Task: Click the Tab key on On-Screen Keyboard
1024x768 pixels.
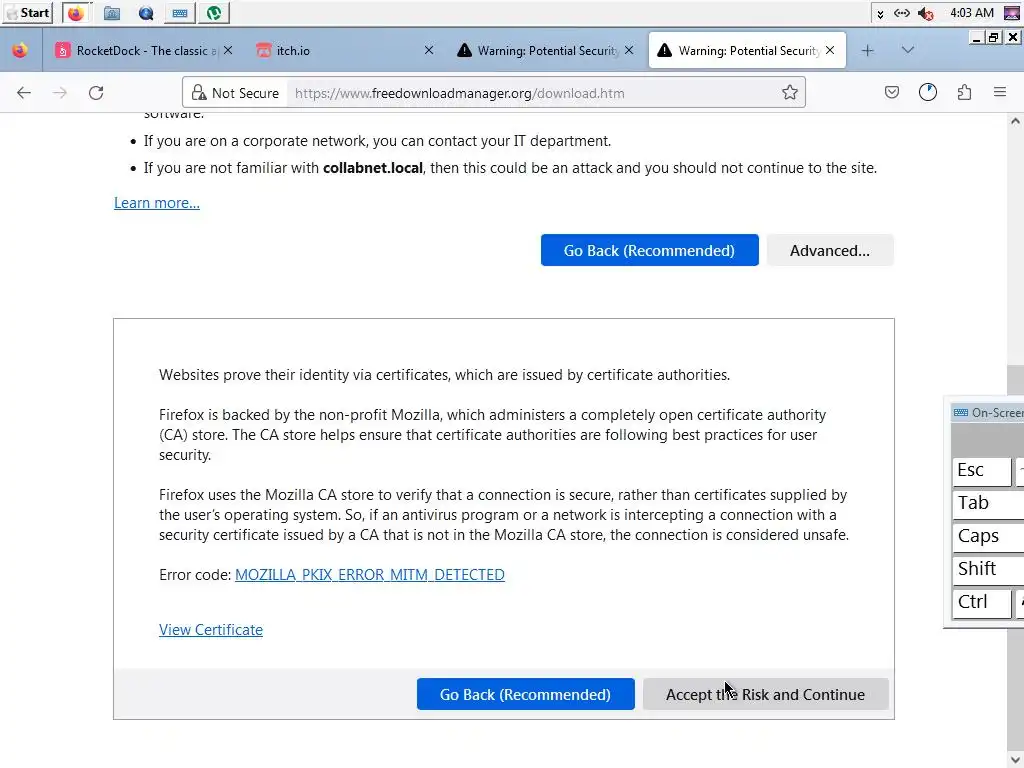Action: [x=988, y=504]
